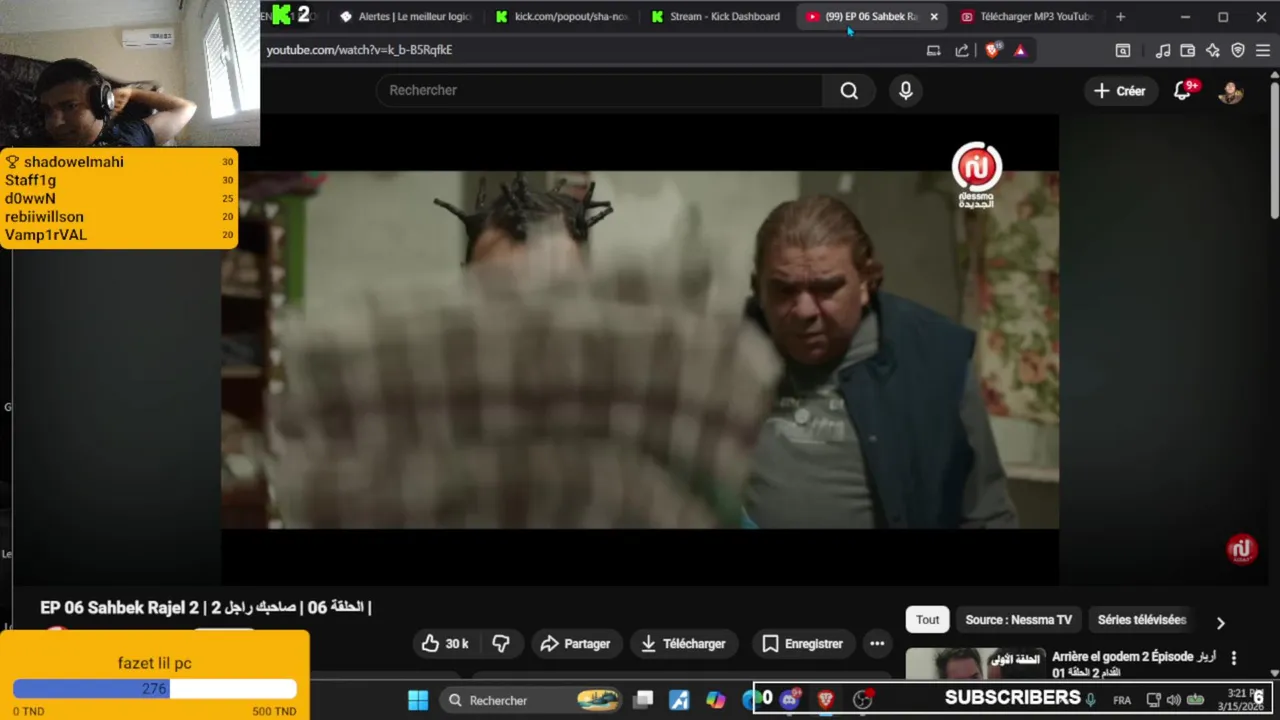The height and width of the screenshot is (720, 1280).
Task: Open options menu for Arrière el godem video
Action: pyautogui.click(x=1233, y=658)
